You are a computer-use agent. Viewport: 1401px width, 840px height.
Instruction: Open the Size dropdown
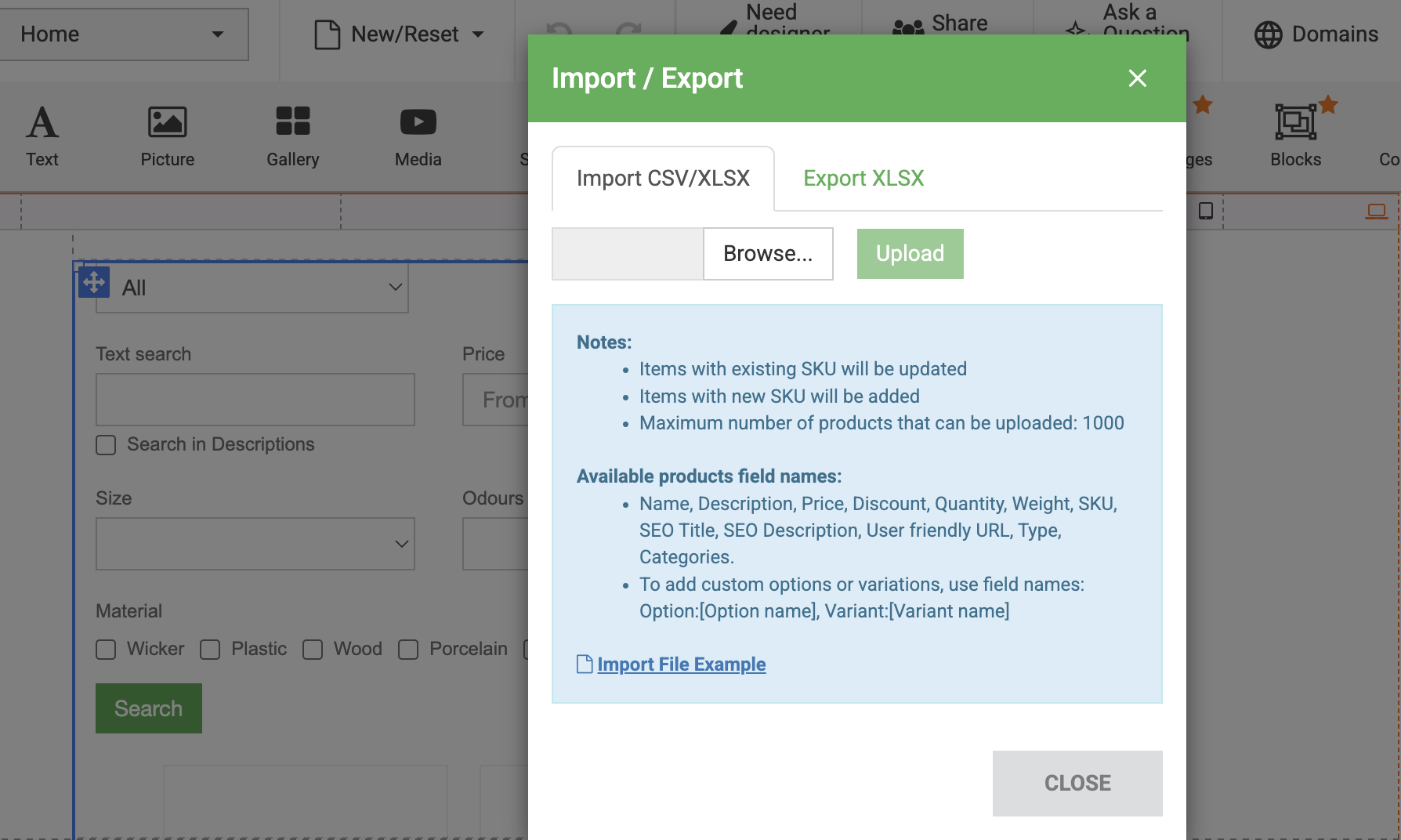255,544
